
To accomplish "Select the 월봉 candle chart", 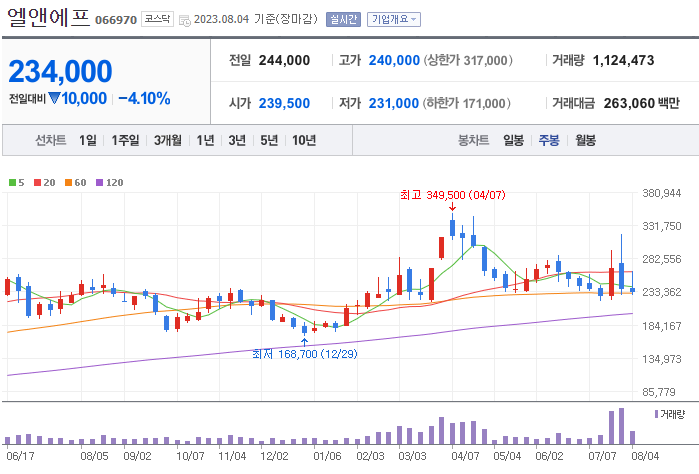I will pyautogui.click(x=585, y=140).
